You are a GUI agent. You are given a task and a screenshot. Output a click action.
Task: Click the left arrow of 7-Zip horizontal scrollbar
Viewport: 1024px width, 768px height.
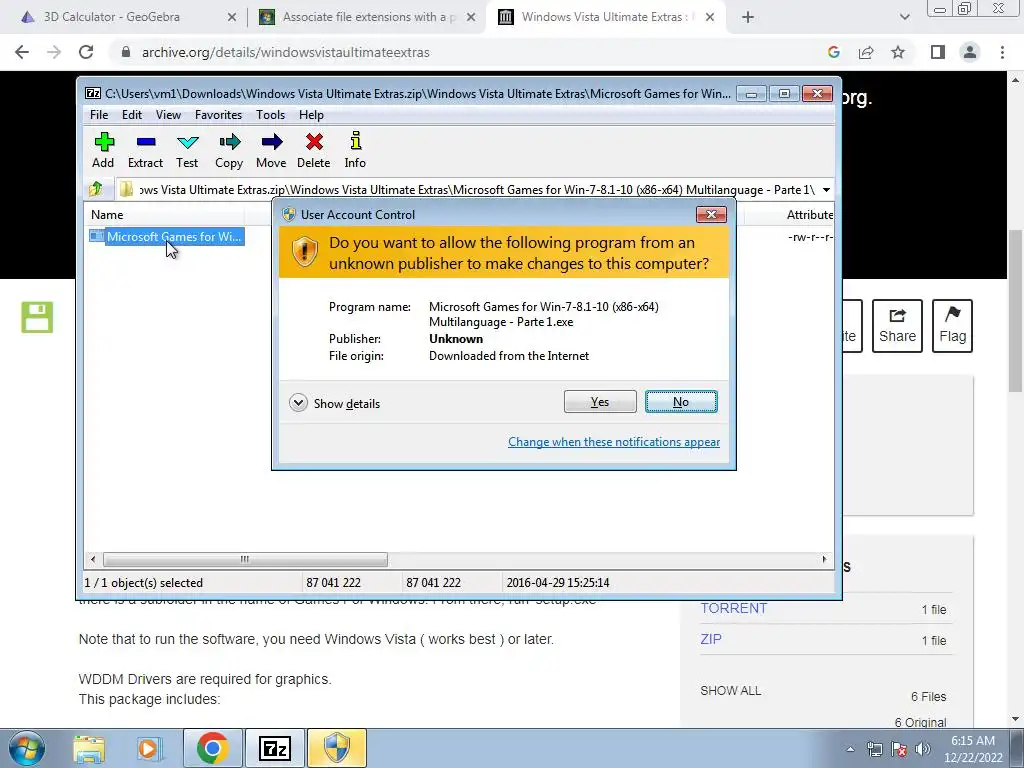pos(93,559)
